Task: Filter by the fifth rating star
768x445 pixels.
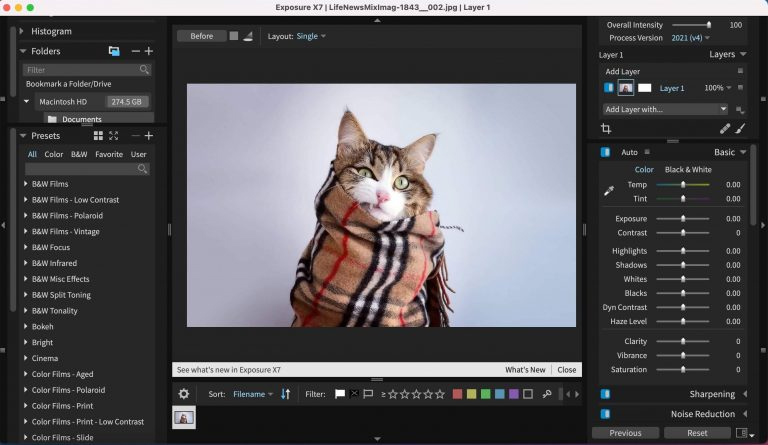Action: point(440,394)
